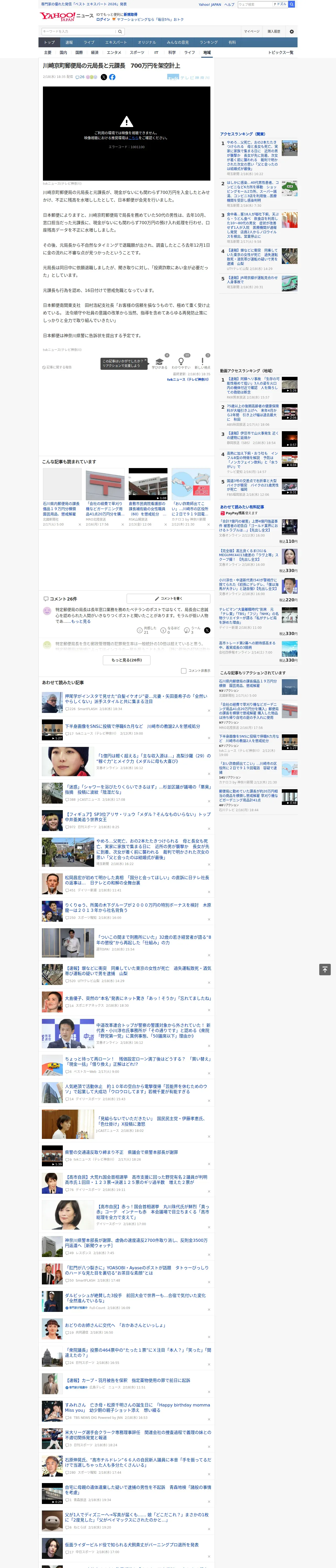This screenshot has height=1568, width=336.
Task: Open the トップ navigation tab
Action: coord(49,43)
